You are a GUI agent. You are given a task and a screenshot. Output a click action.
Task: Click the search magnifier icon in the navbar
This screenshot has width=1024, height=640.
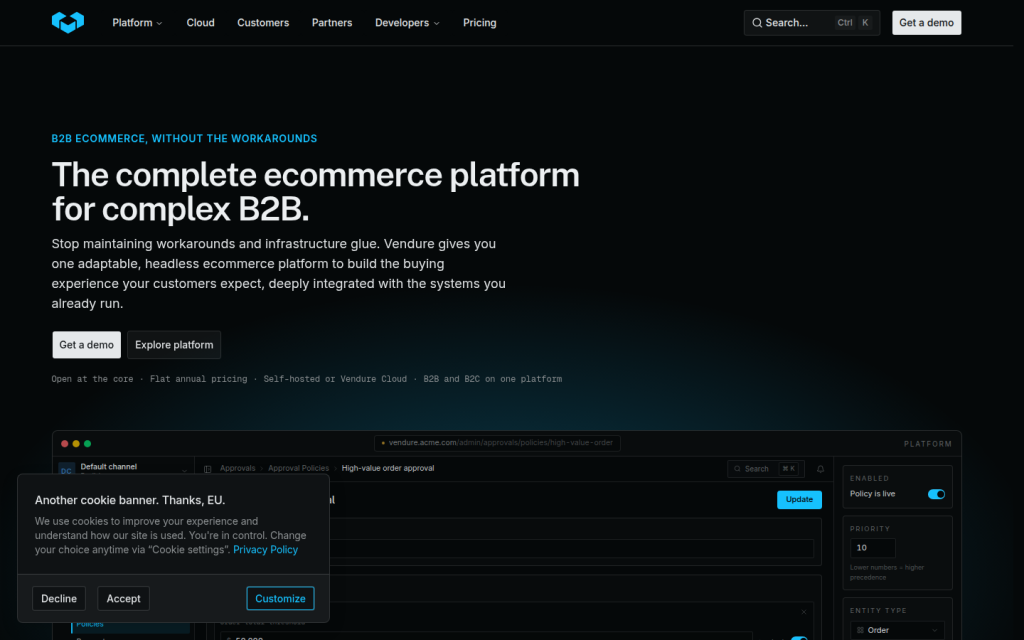[x=757, y=23]
